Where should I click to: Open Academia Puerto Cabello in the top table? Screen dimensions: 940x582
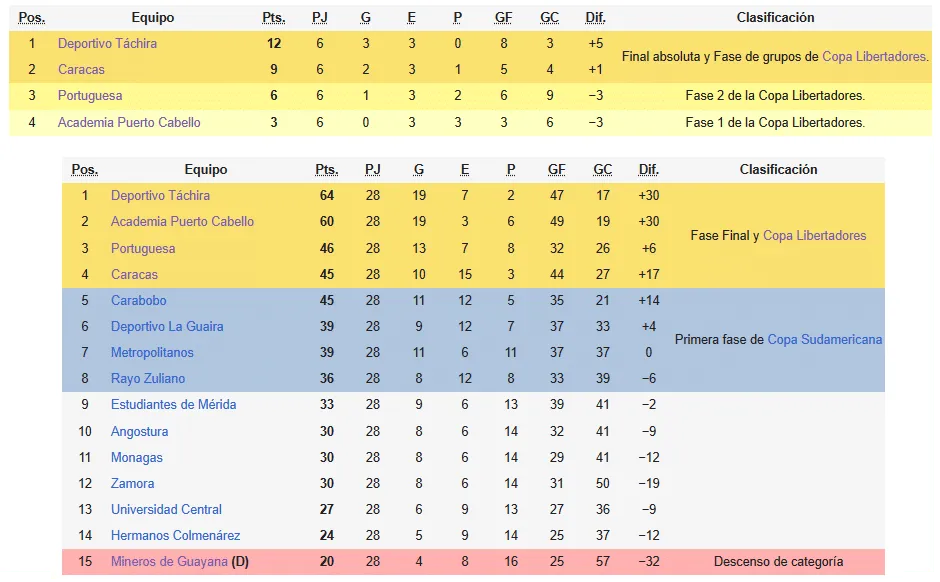tap(129, 122)
